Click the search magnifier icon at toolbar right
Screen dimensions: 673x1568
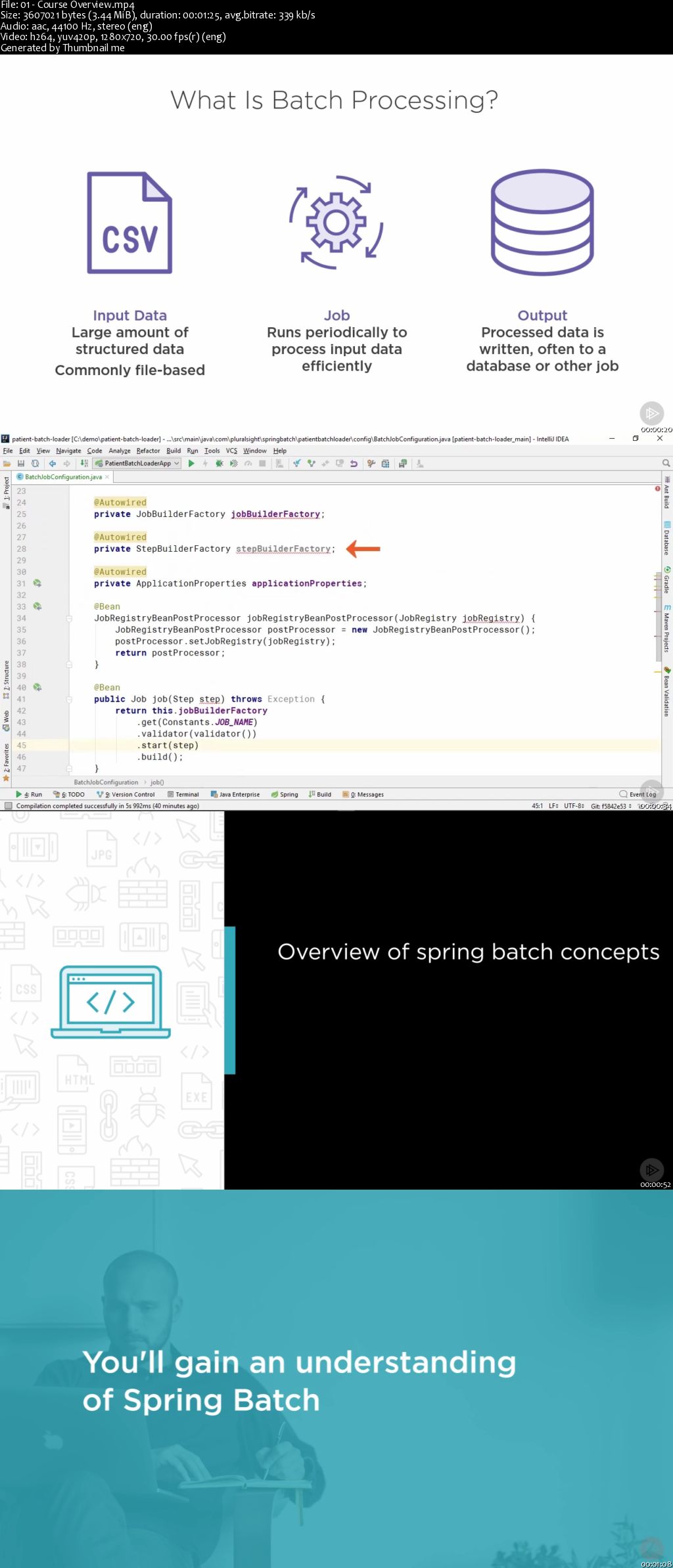[x=666, y=464]
